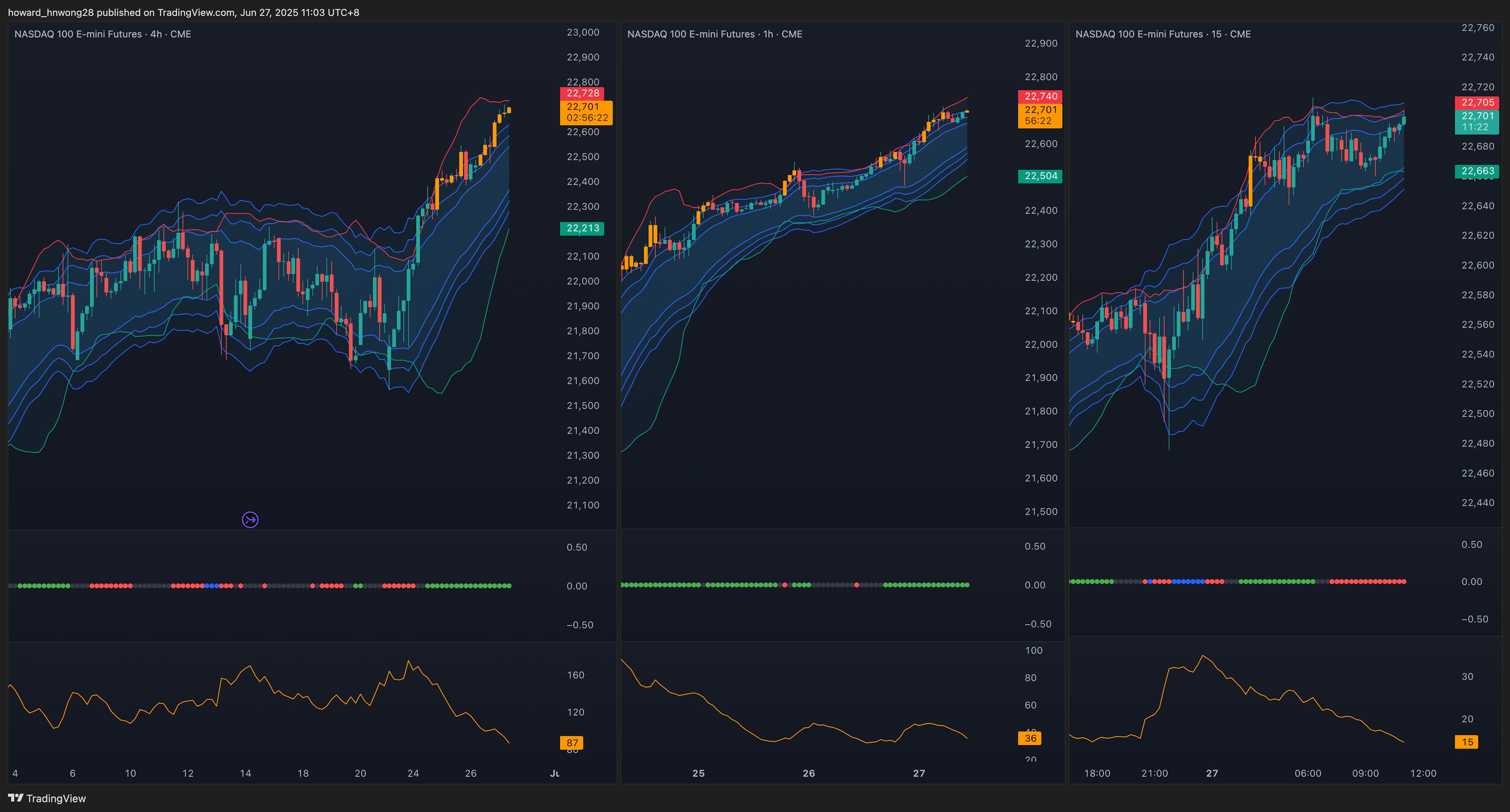Click orange 22,701 countdown label on 4h chart
The width and height of the screenshot is (1510, 812).
point(586,112)
